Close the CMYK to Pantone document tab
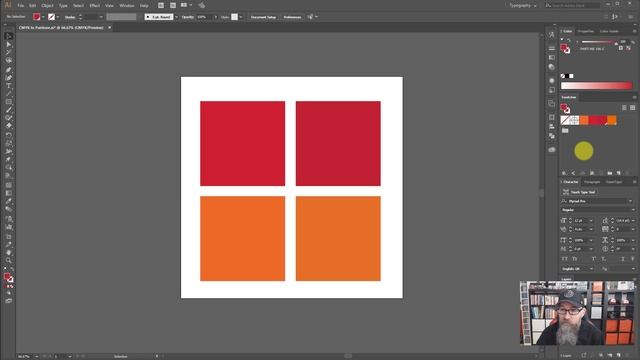Viewport: 640px width, 360px height. [x=109, y=27]
